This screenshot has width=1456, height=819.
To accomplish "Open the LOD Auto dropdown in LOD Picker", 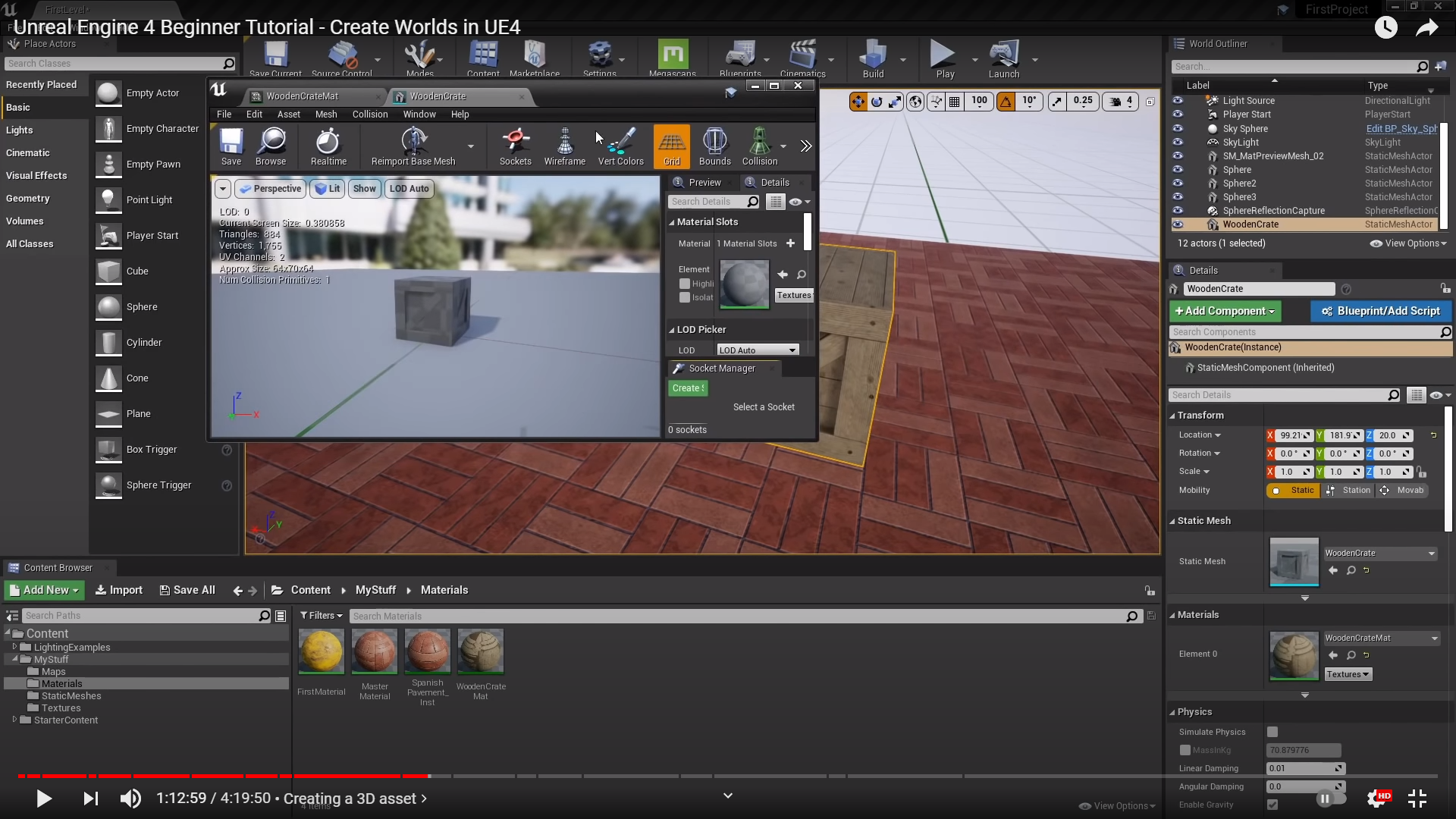I will click(x=758, y=350).
